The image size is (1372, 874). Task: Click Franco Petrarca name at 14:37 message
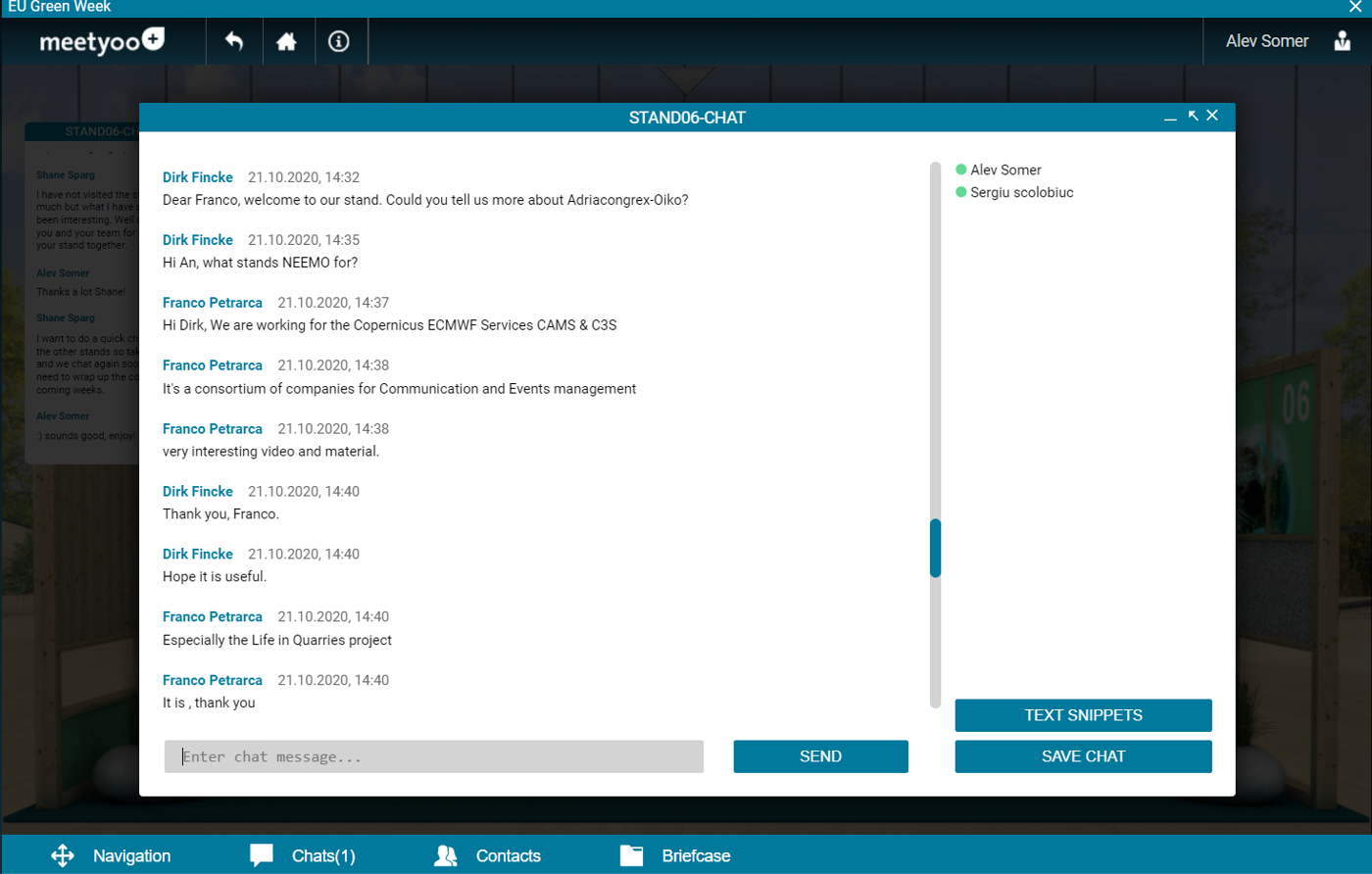213,303
